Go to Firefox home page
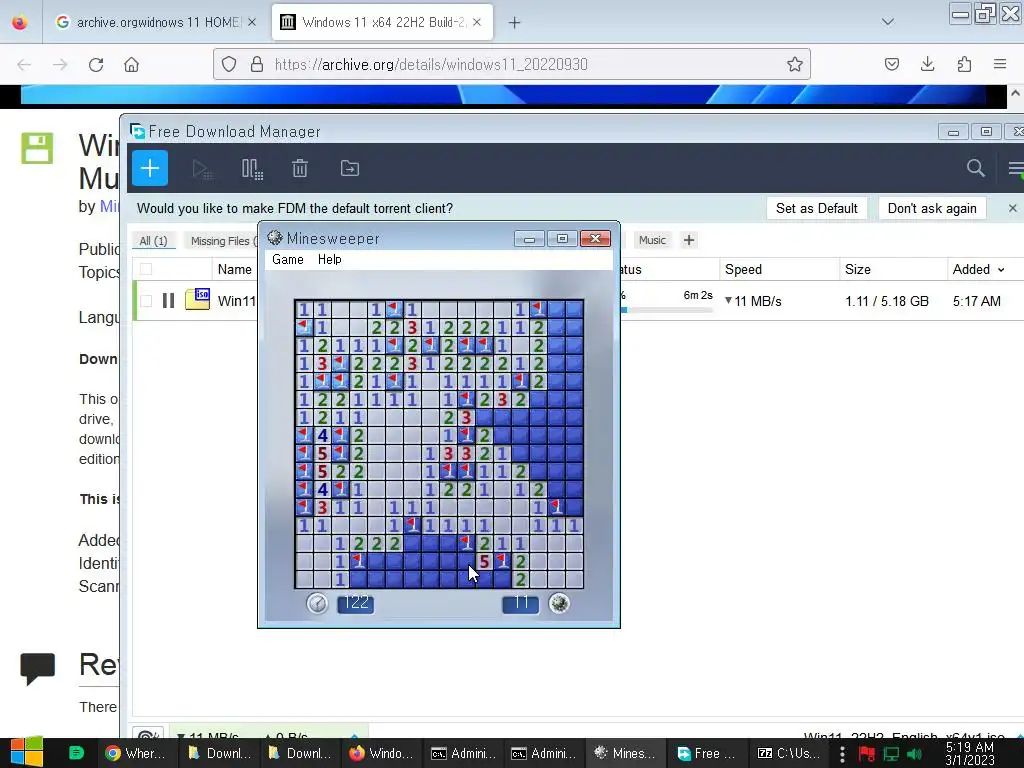This screenshot has width=1024, height=768. click(x=132, y=64)
